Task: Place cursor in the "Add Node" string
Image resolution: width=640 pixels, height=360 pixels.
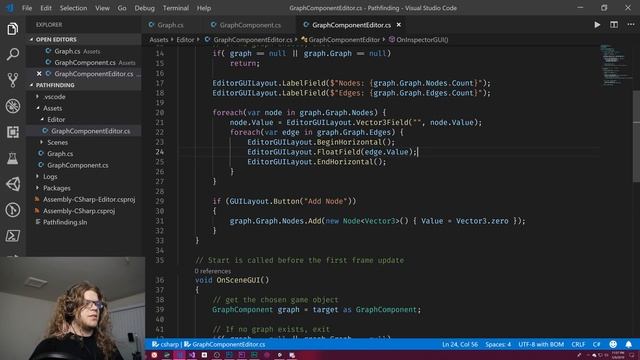Action: click(x=325, y=201)
